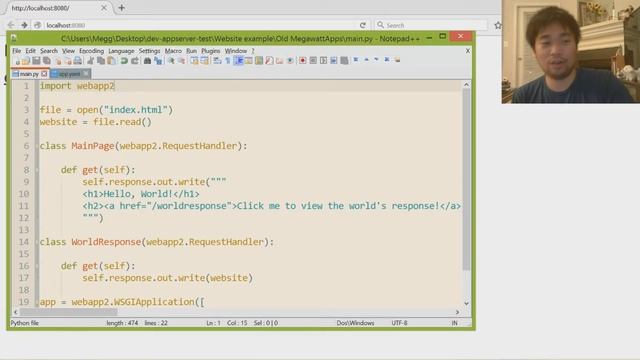640x360 pixels.
Task: Collapse the fold marker at line 16
Action: click(x=37, y=266)
